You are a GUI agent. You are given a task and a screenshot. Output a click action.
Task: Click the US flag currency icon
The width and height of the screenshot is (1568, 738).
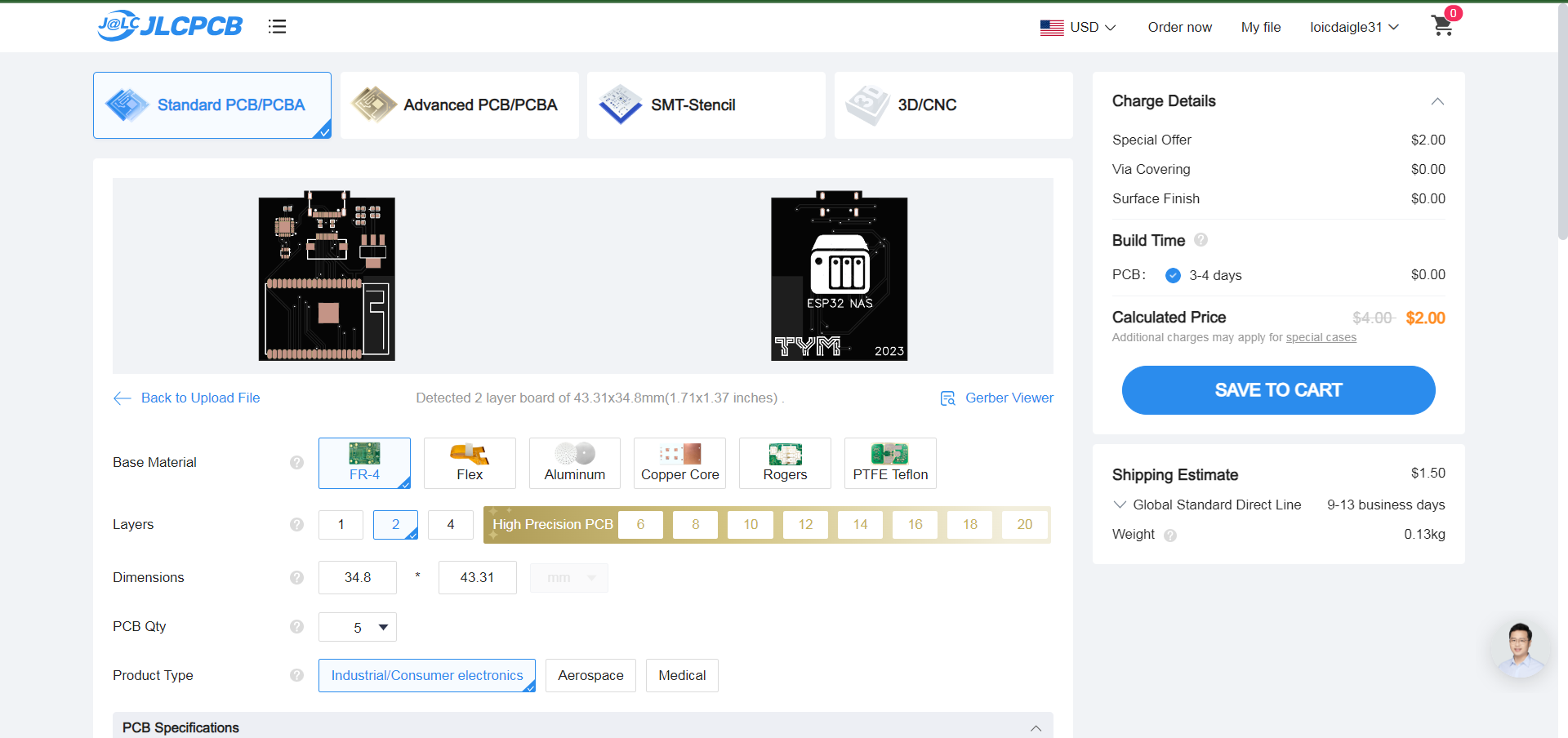click(1052, 28)
